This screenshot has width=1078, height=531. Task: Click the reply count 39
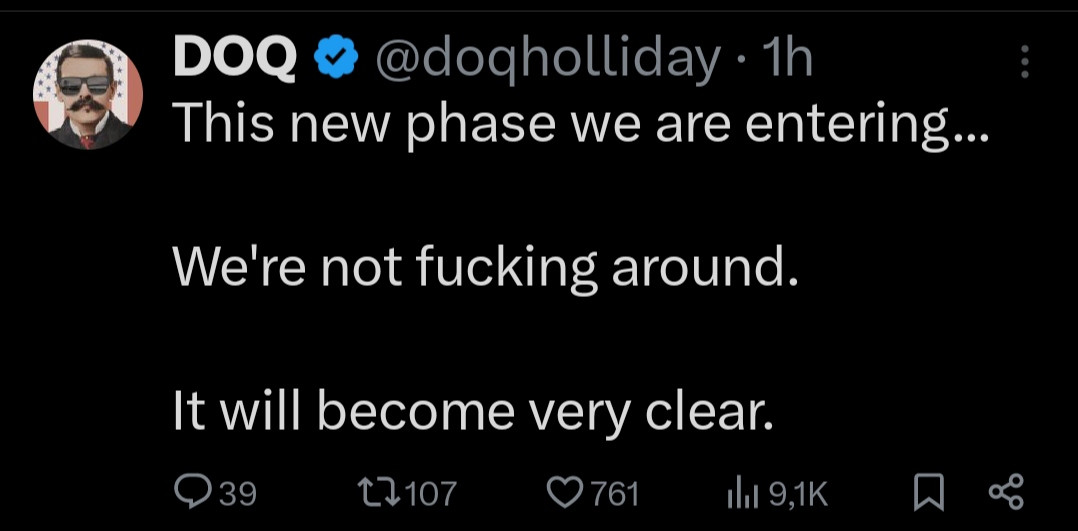click(238, 492)
